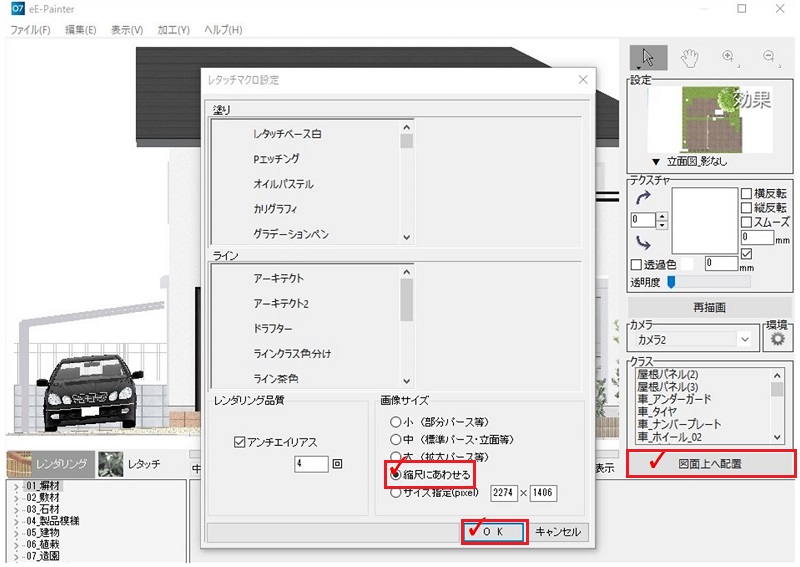Viewport: 800px width, 567px height.
Task: Open the 表示(V) menu
Action: point(127,30)
